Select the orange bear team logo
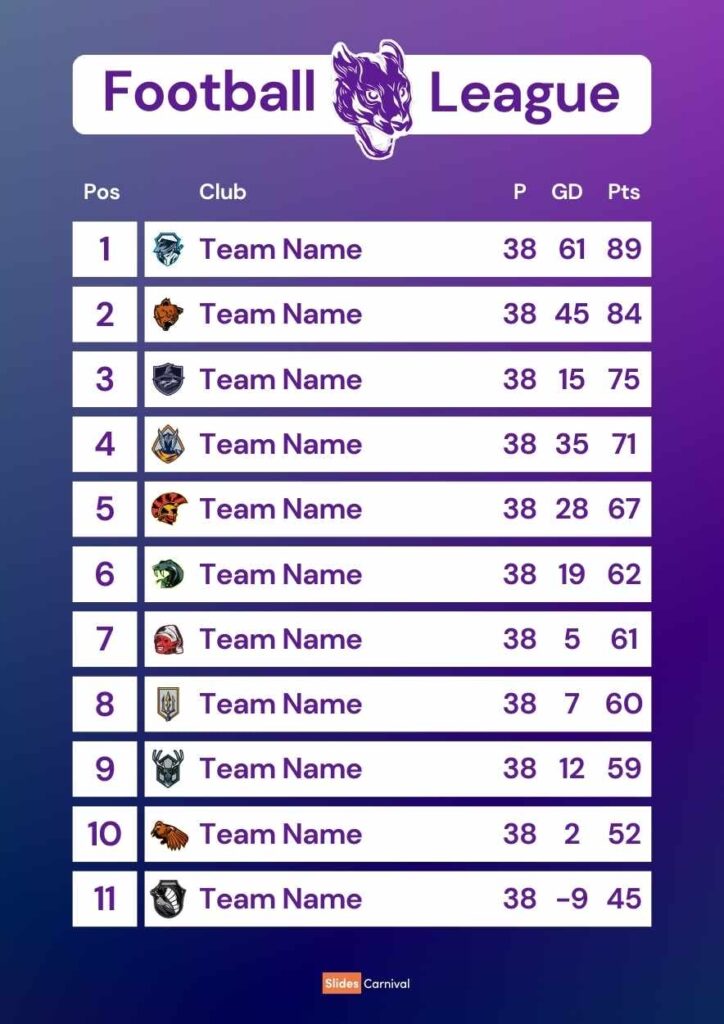724x1024 pixels. click(x=168, y=314)
